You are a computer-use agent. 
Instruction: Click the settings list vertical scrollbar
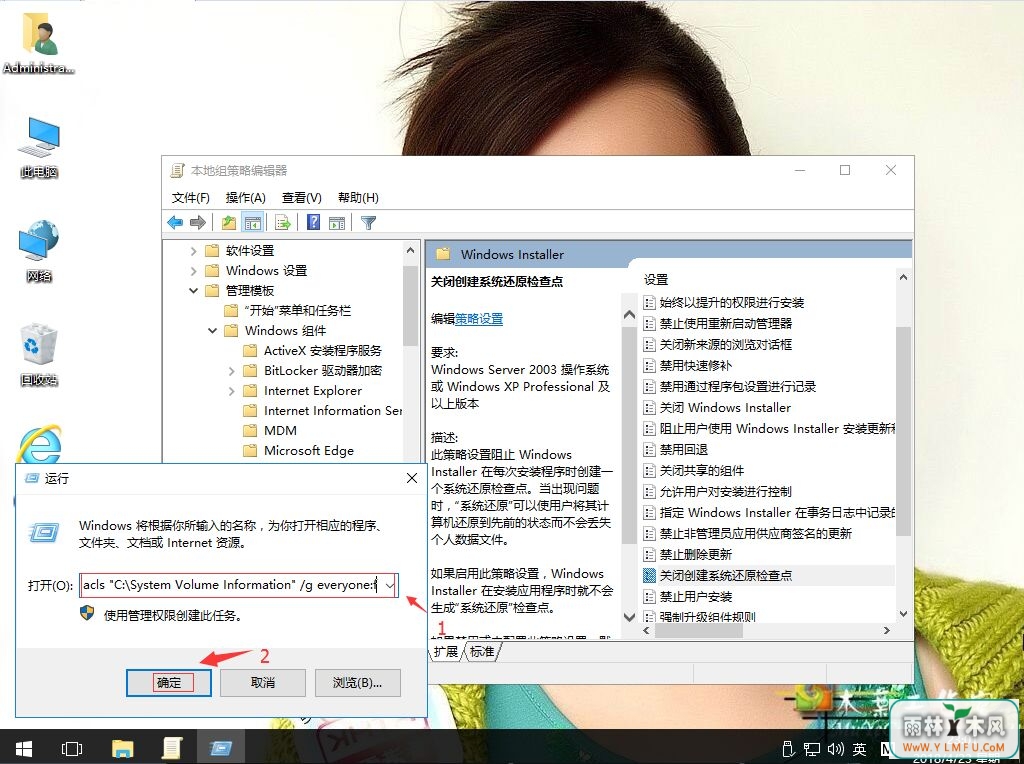click(903, 431)
